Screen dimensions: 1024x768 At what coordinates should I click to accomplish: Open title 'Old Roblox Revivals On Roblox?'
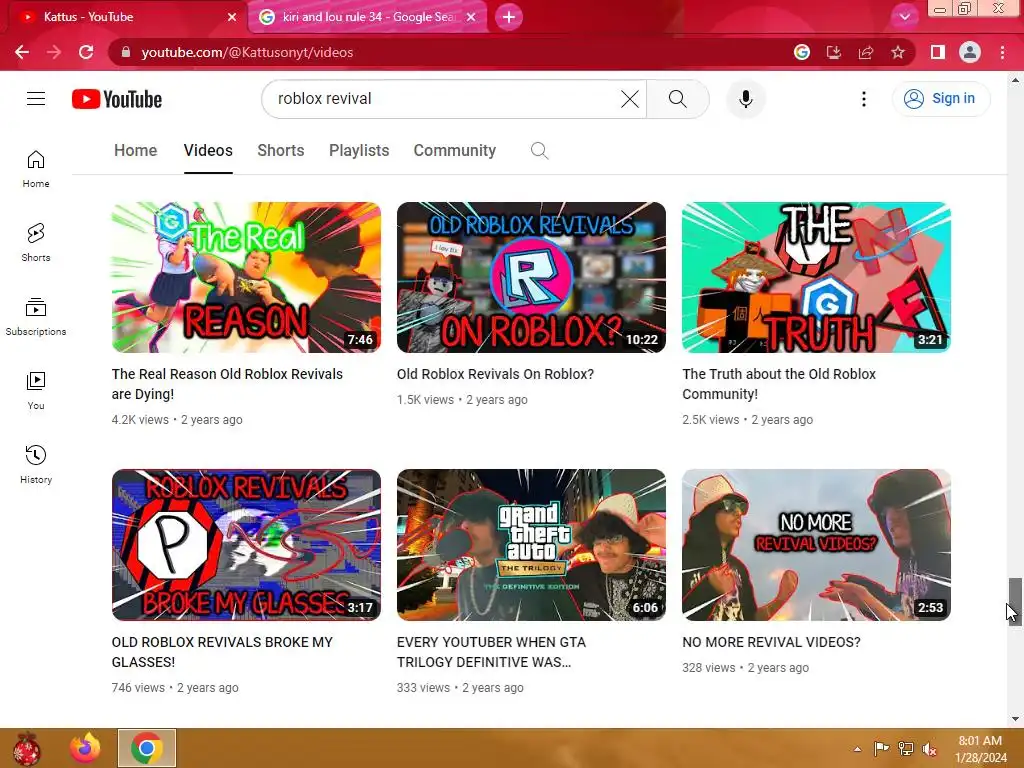(x=495, y=374)
